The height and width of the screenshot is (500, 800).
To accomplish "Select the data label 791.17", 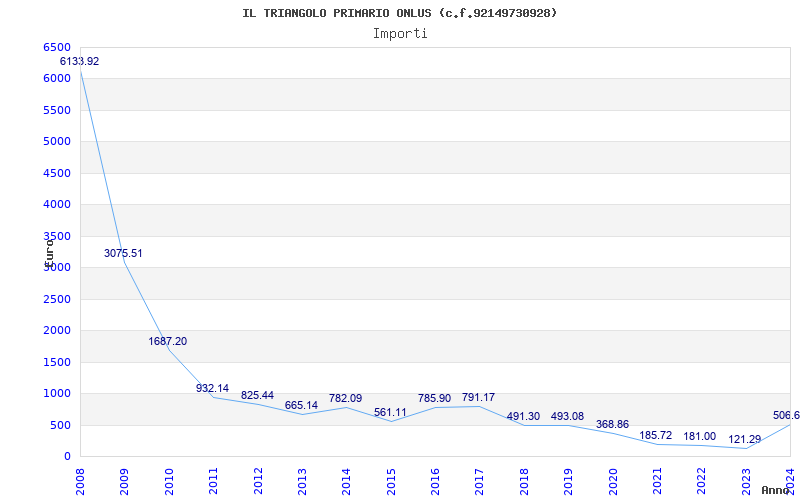I will coord(479,397).
